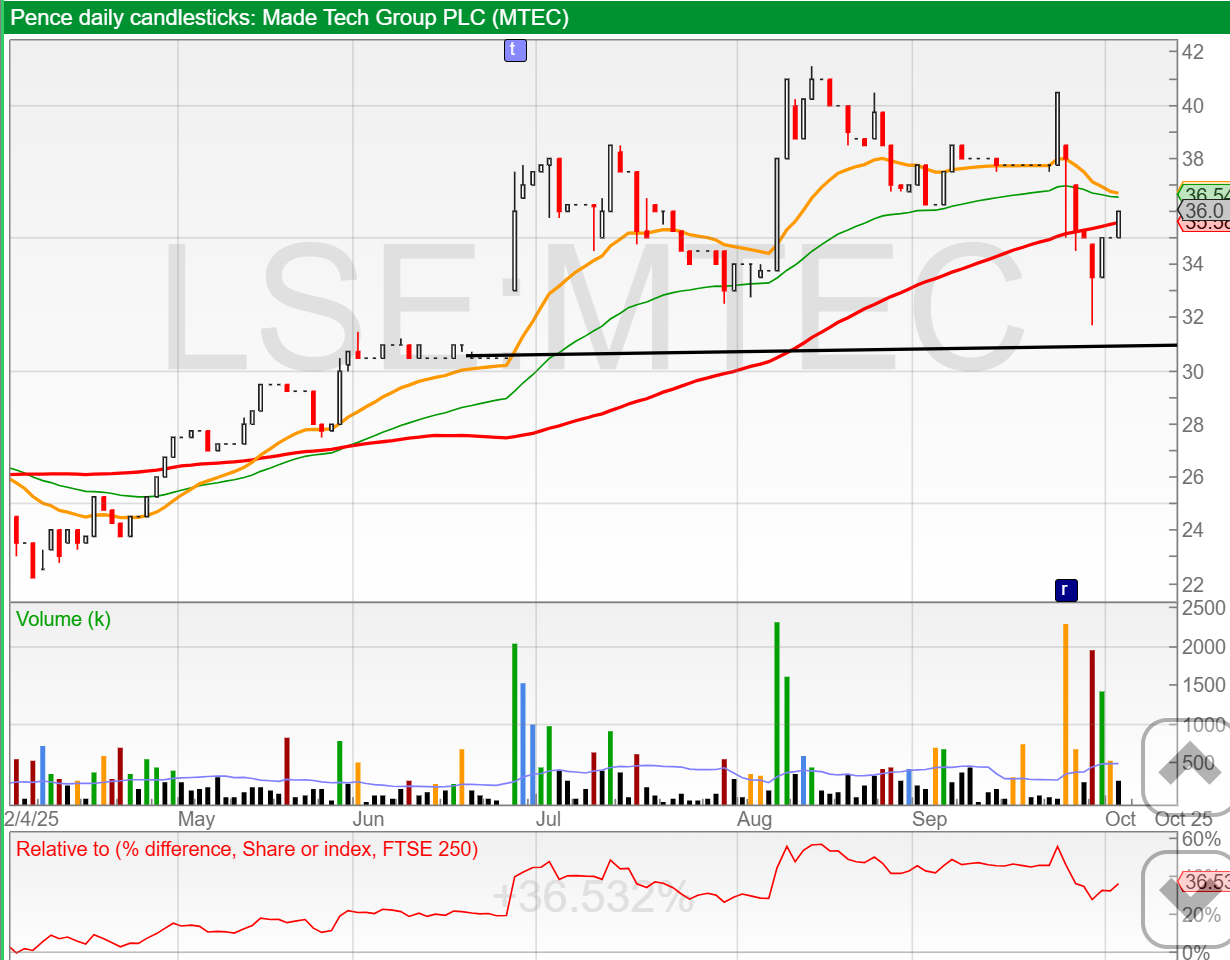Click the blue 't' event marker
This screenshot has width=1230, height=960.
(514, 49)
